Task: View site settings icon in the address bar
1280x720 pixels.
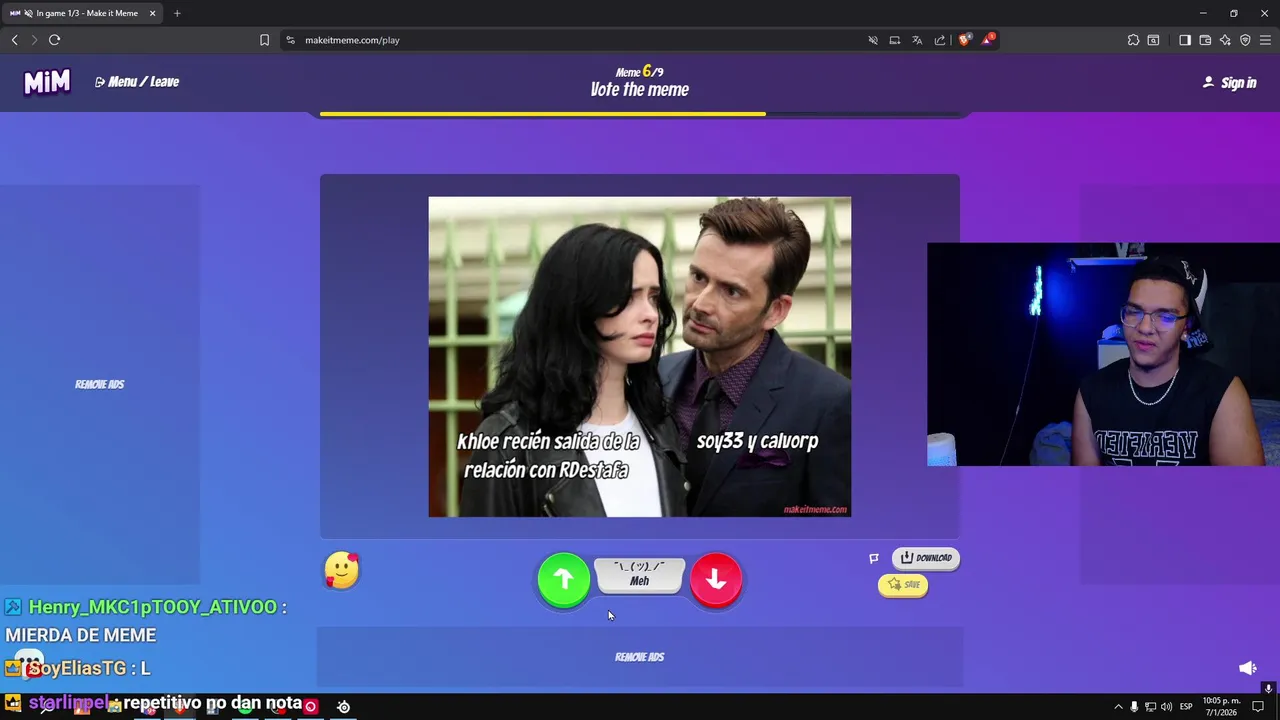Action: tap(290, 40)
